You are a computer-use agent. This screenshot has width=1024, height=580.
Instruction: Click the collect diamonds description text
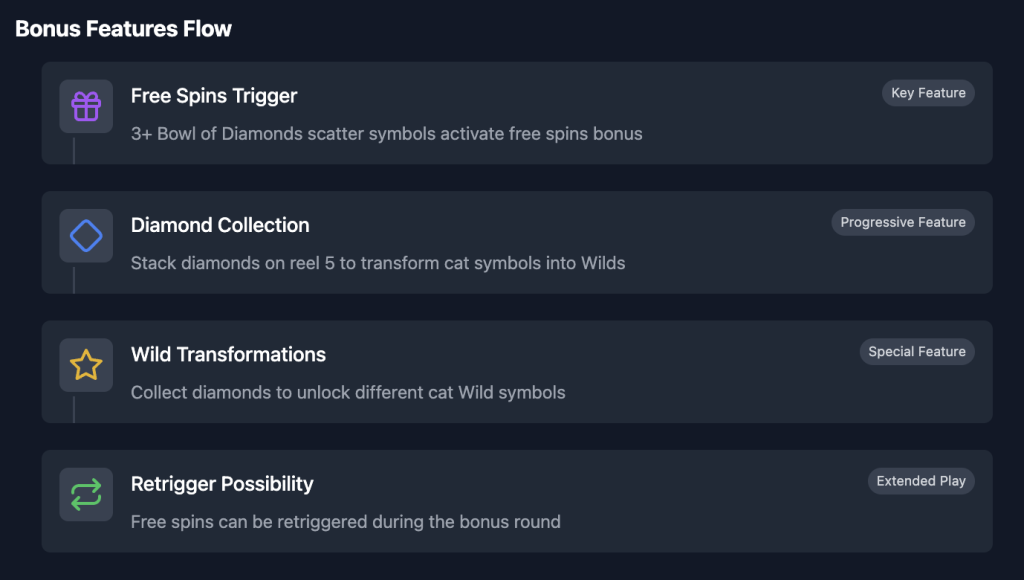coord(348,393)
